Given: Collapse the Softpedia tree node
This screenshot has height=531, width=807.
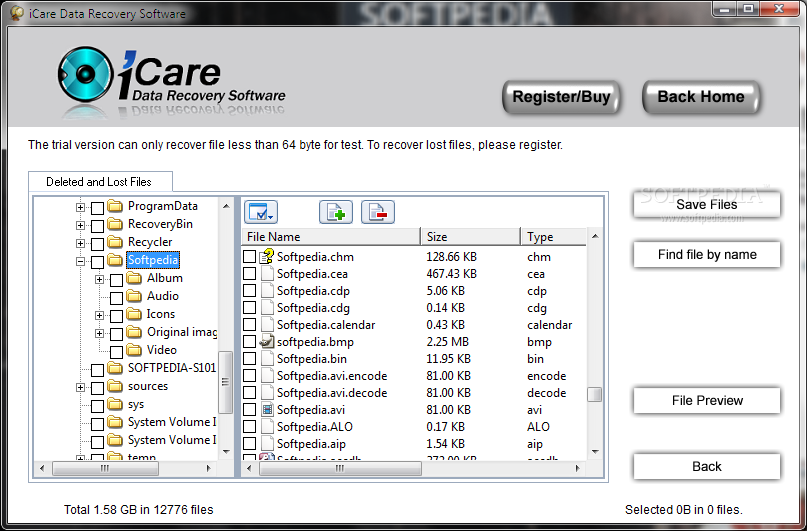Looking at the screenshot, I should [x=80, y=261].
